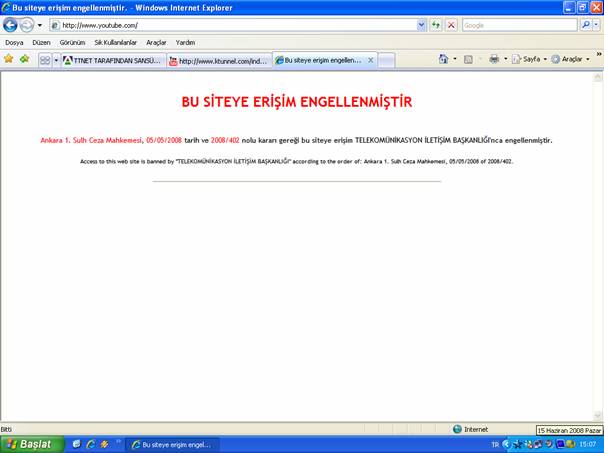Viewport: 604px width, 453px height.
Task: Click the third quick launch icon
Action: coord(104,444)
